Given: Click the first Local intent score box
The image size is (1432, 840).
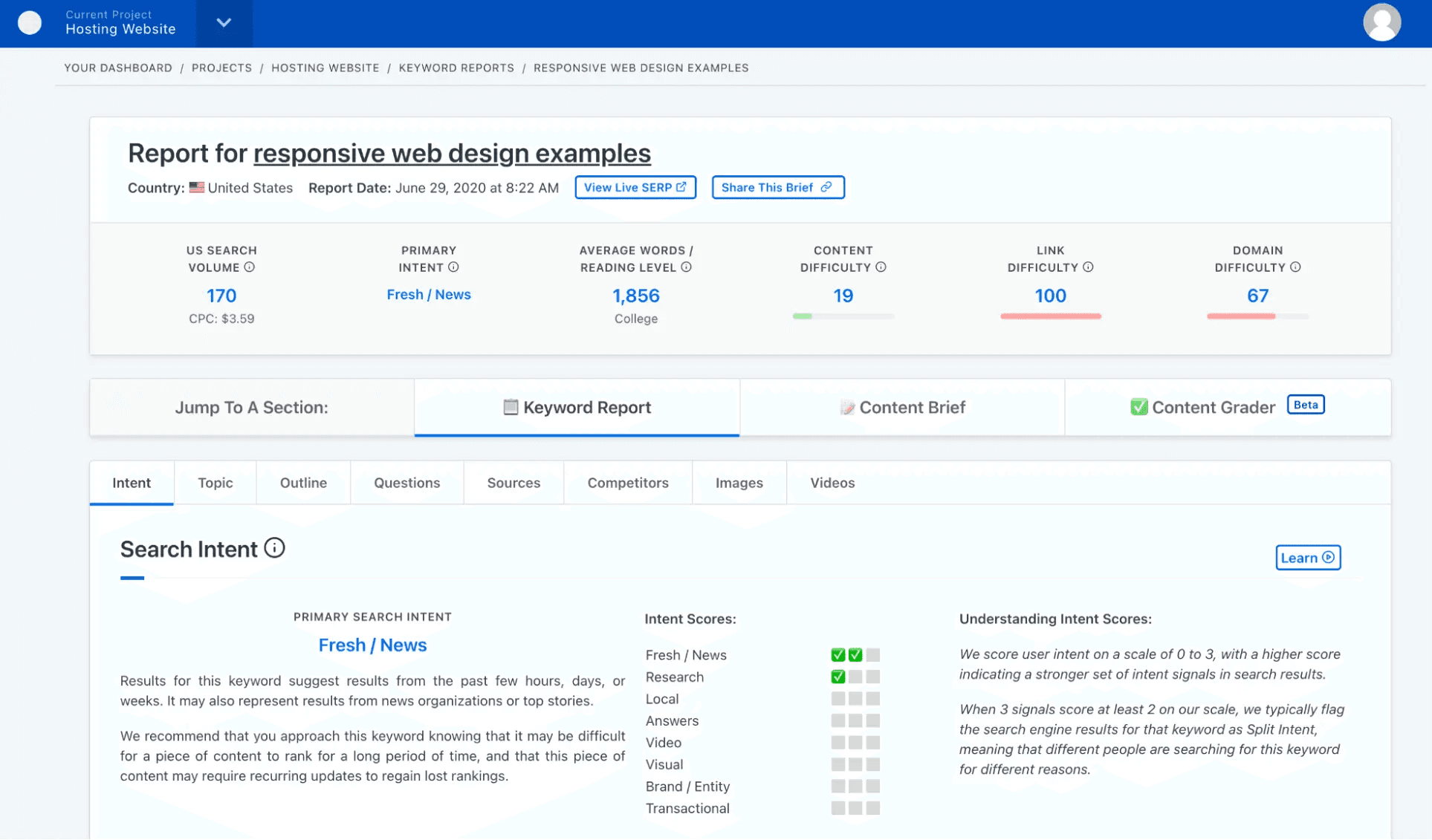Looking at the screenshot, I should [x=838, y=699].
